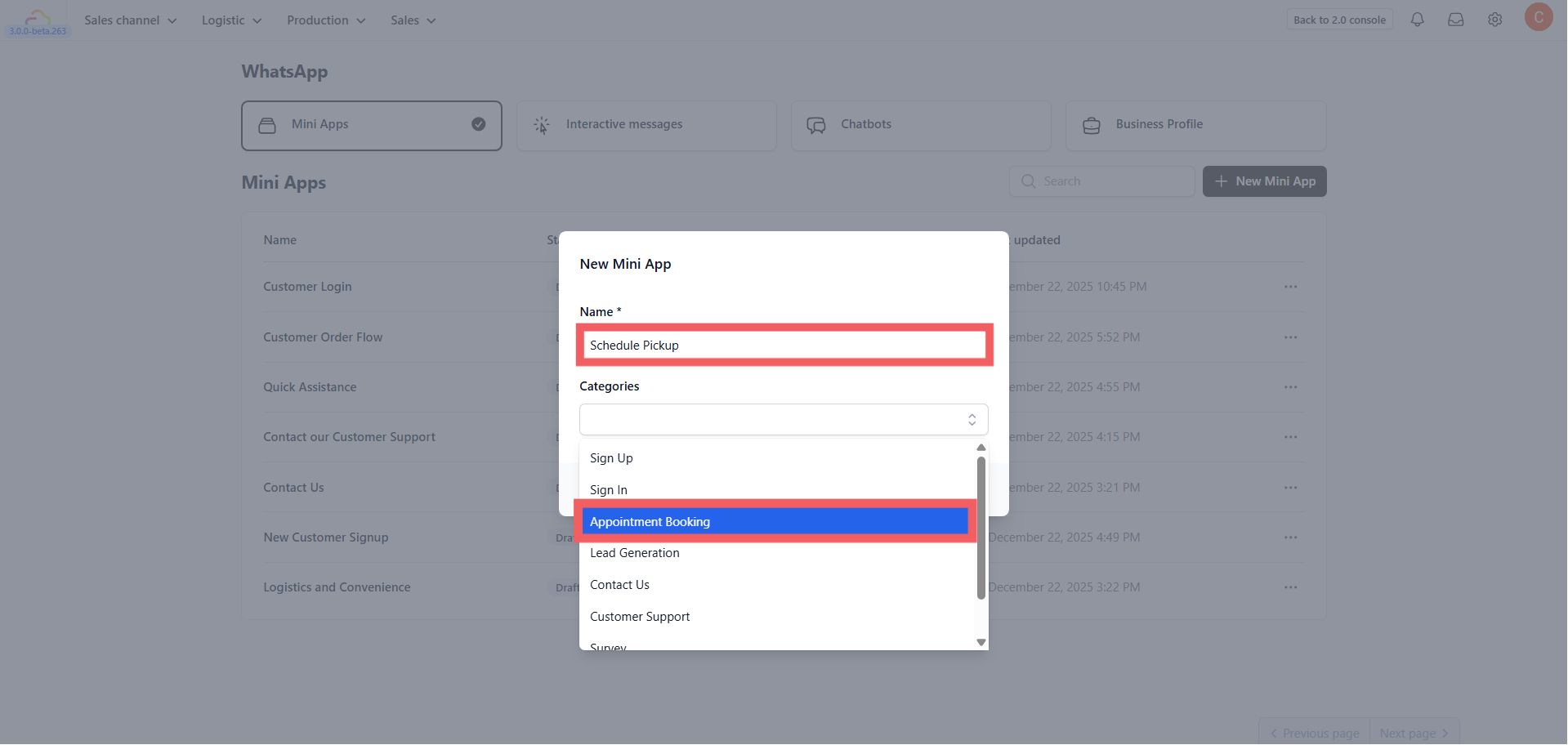Open the notifications bell icon
Image resolution: width=1568 pixels, height=745 pixels.
(1417, 20)
